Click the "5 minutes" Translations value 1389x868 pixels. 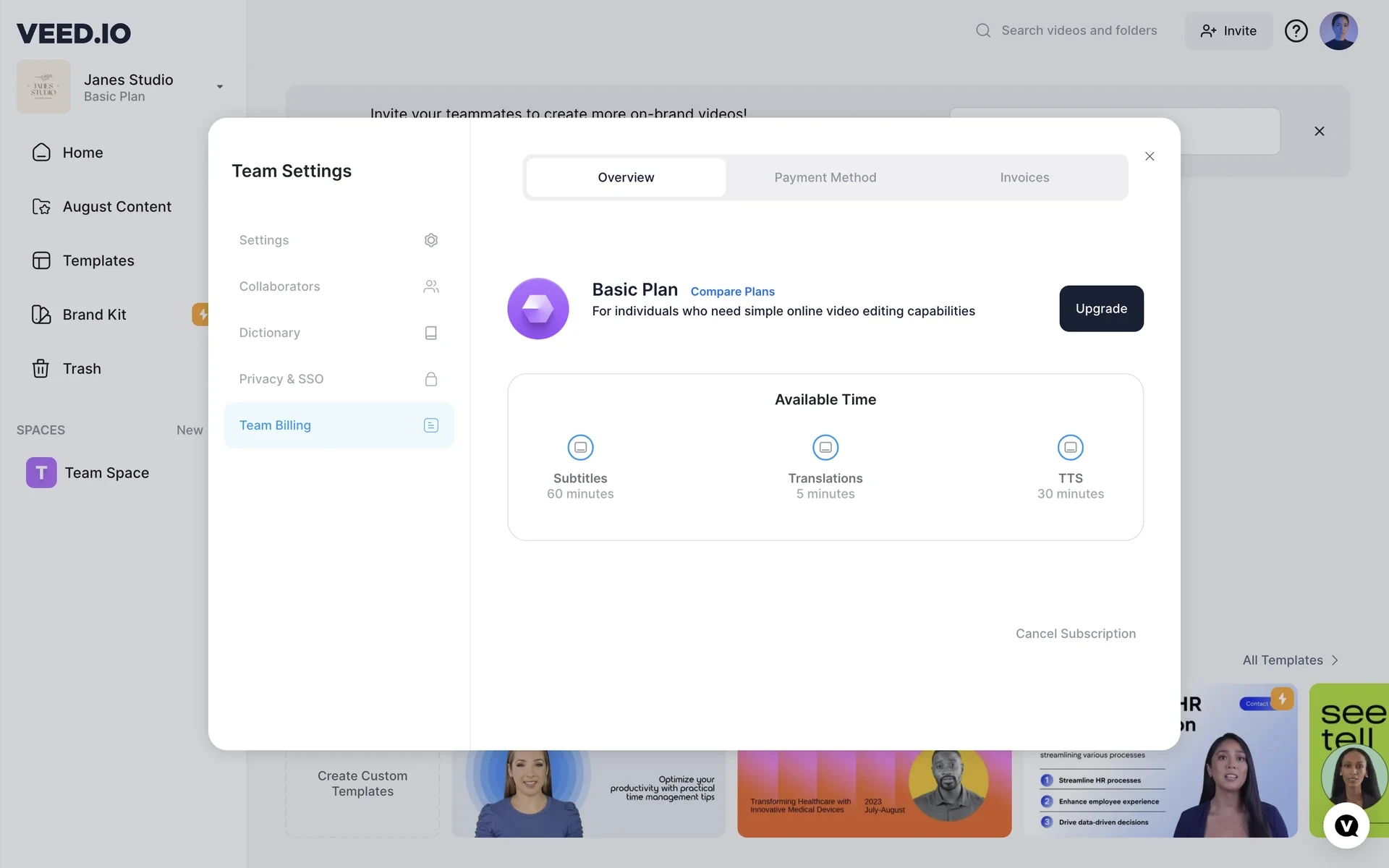(x=825, y=494)
